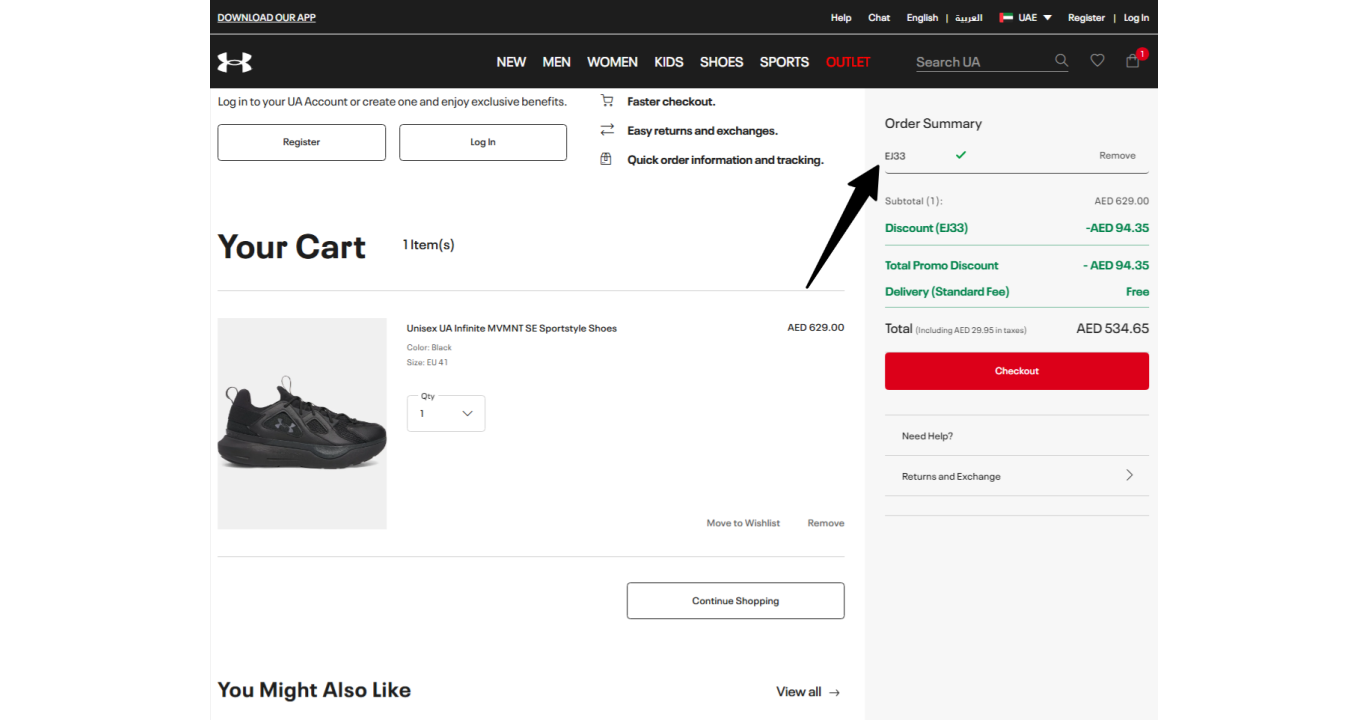Click the You Might Also Like heading

pos(314,690)
